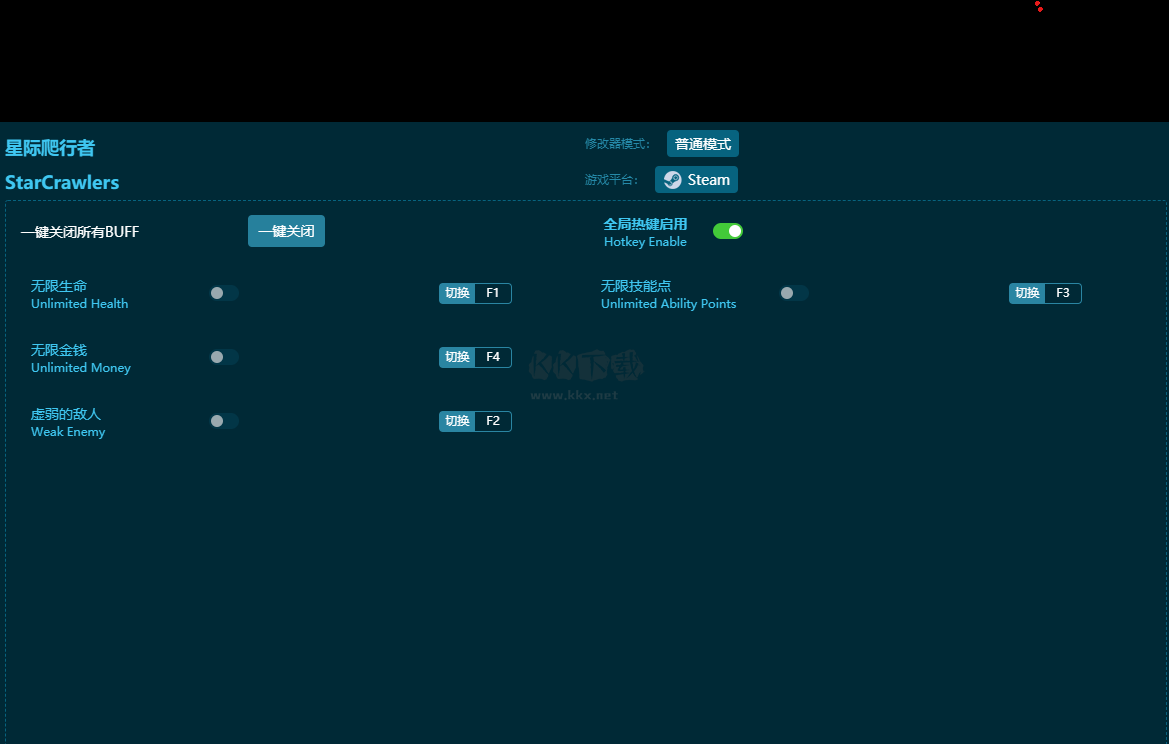Viewport: 1169px width, 744px height.
Task: Click the Steam platform button
Action: pyautogui.click(x=696, y=180)
